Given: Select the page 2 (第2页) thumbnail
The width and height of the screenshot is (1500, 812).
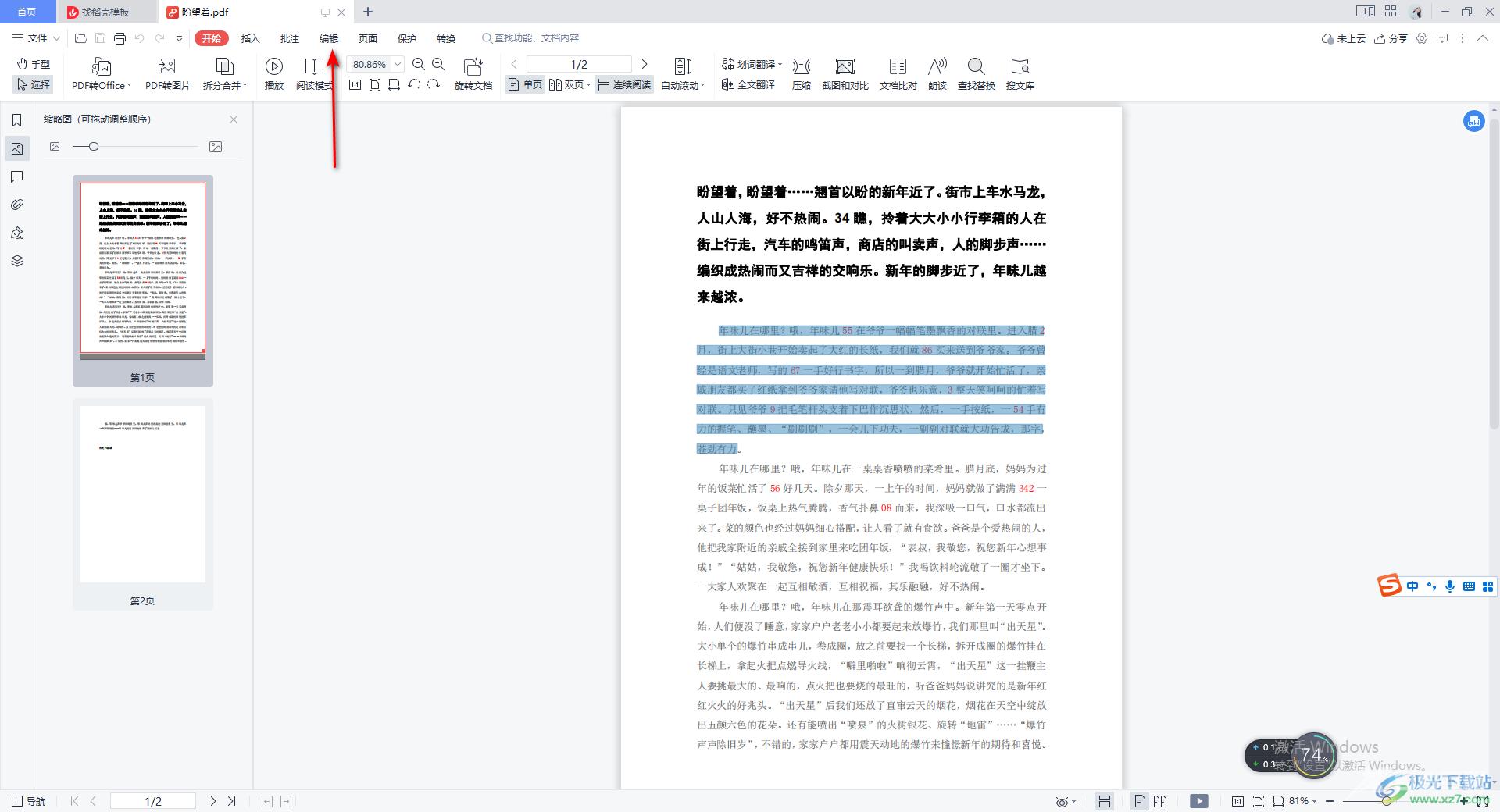Looking at the screenshot, I should point(143,504).
